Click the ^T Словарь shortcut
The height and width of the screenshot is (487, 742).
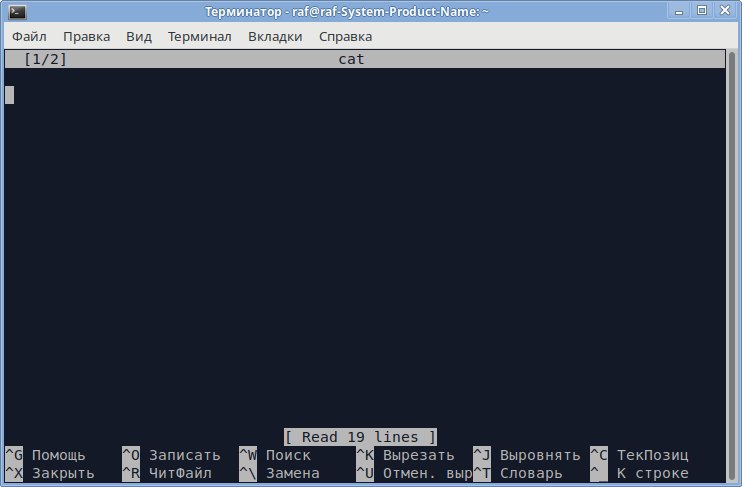tap(518, 473)
